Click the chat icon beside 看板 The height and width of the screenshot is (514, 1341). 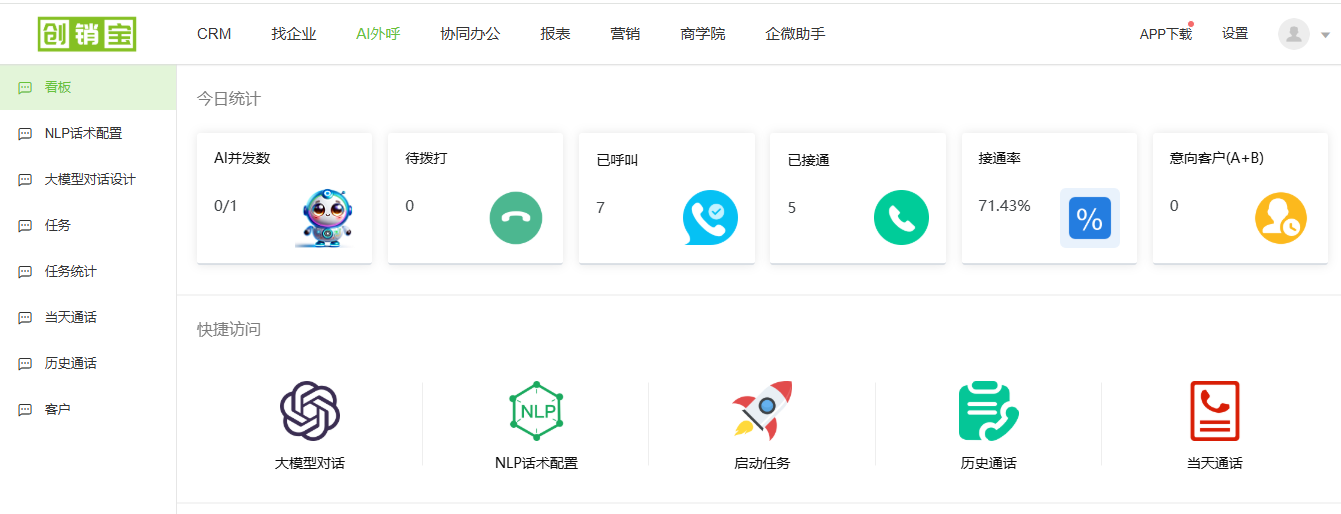(x=25, y=88)
